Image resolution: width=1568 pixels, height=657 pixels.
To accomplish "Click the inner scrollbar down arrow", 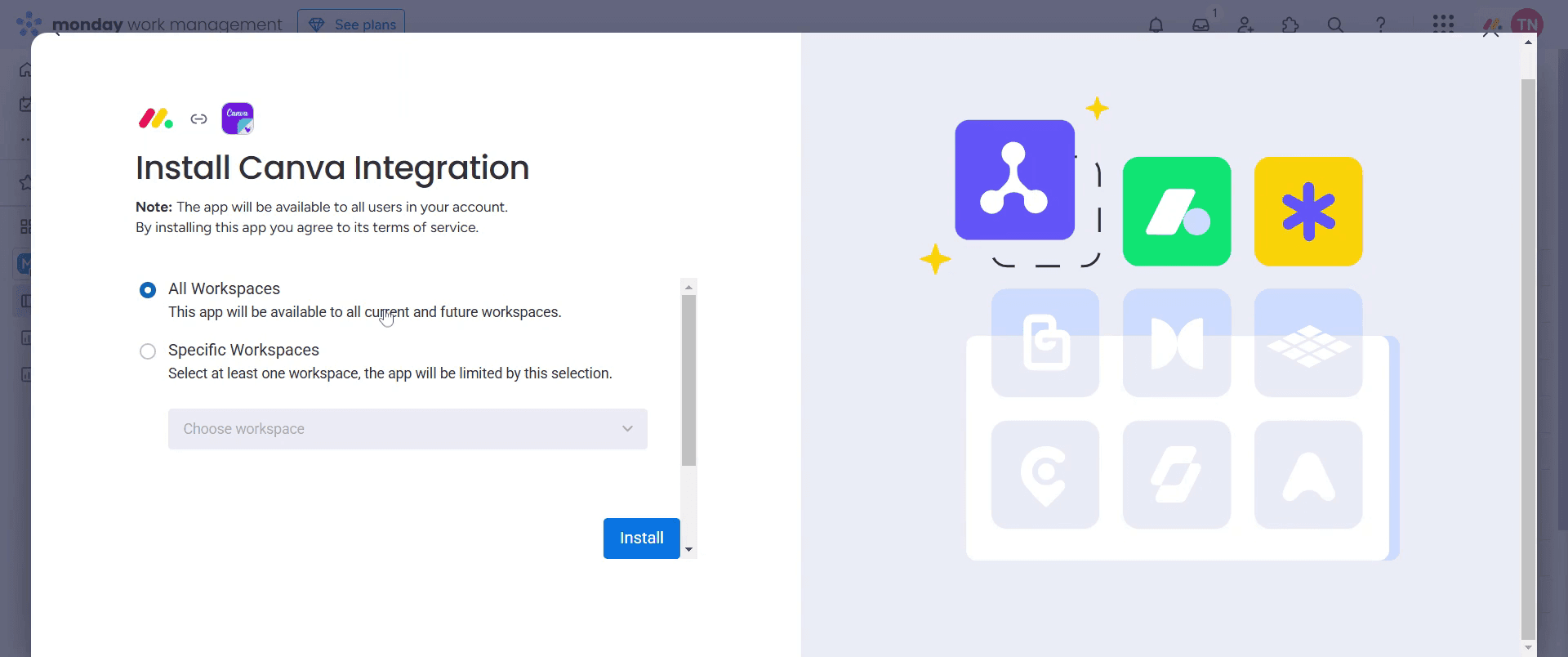I will (688, 550).
